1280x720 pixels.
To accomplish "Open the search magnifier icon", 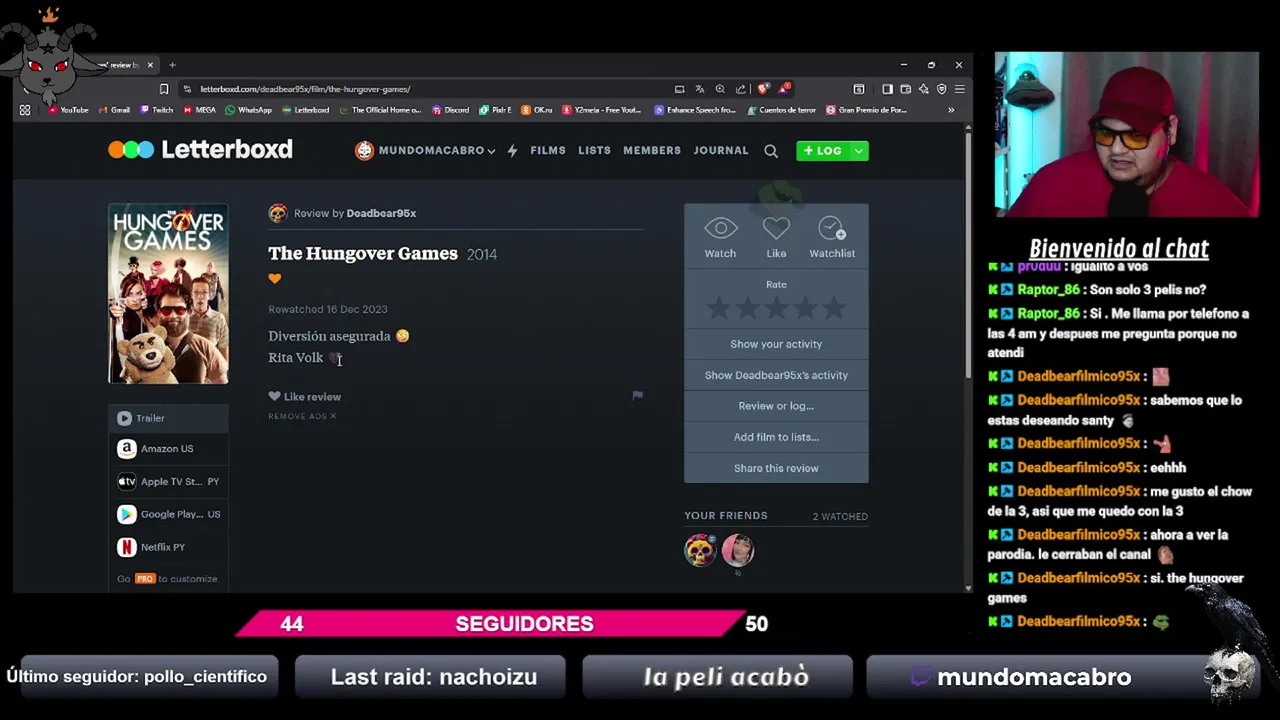I will pyautogui.click(x=771, y=151).
